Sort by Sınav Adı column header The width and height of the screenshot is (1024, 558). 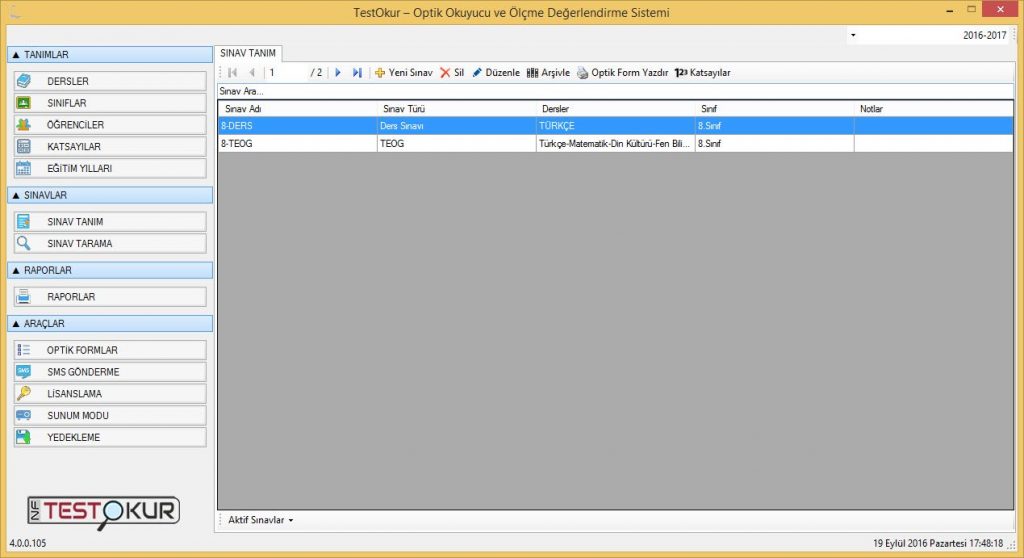tap(298, 108)
